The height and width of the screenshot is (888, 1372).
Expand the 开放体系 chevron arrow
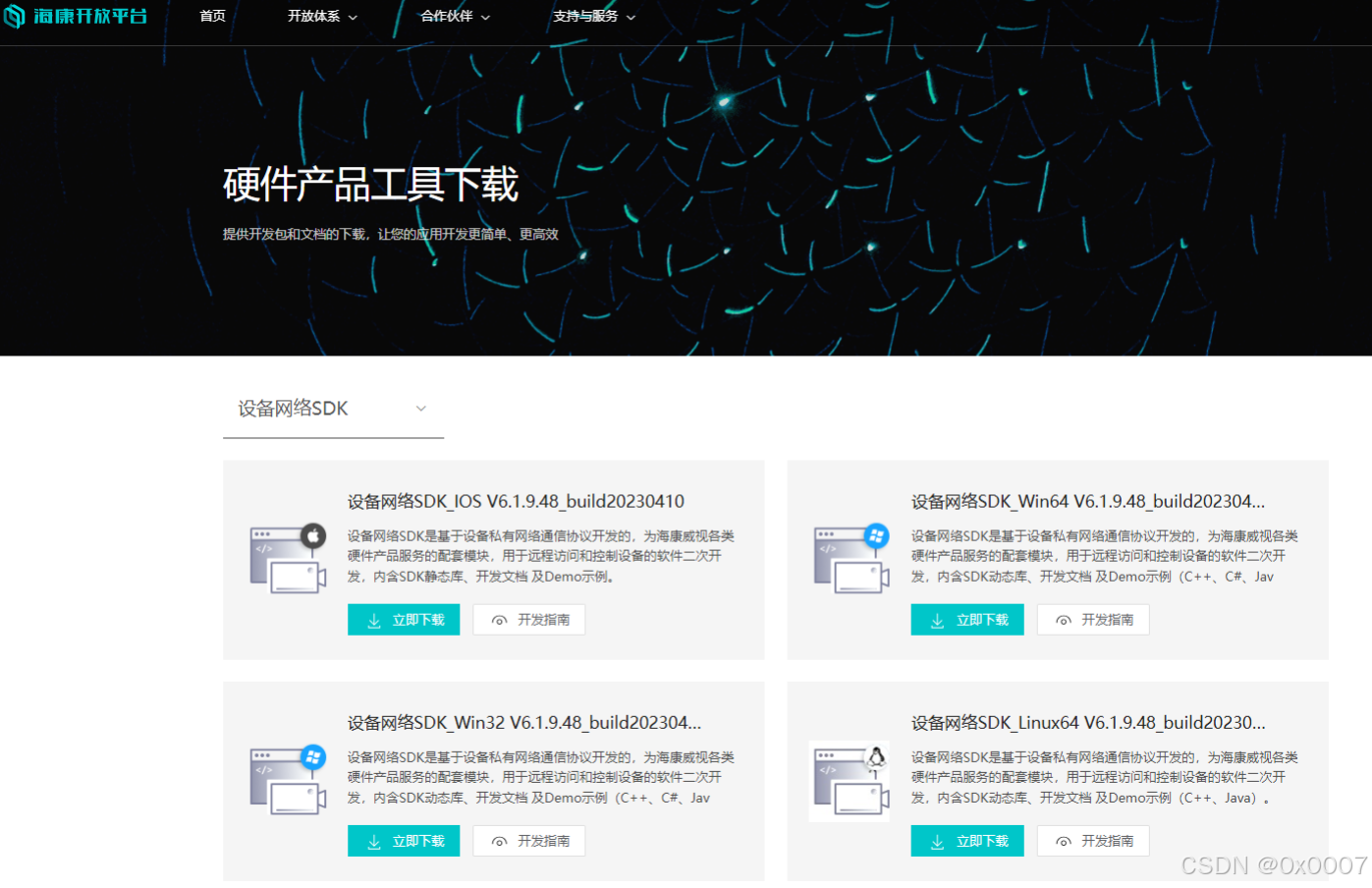(x=353, y=17)
